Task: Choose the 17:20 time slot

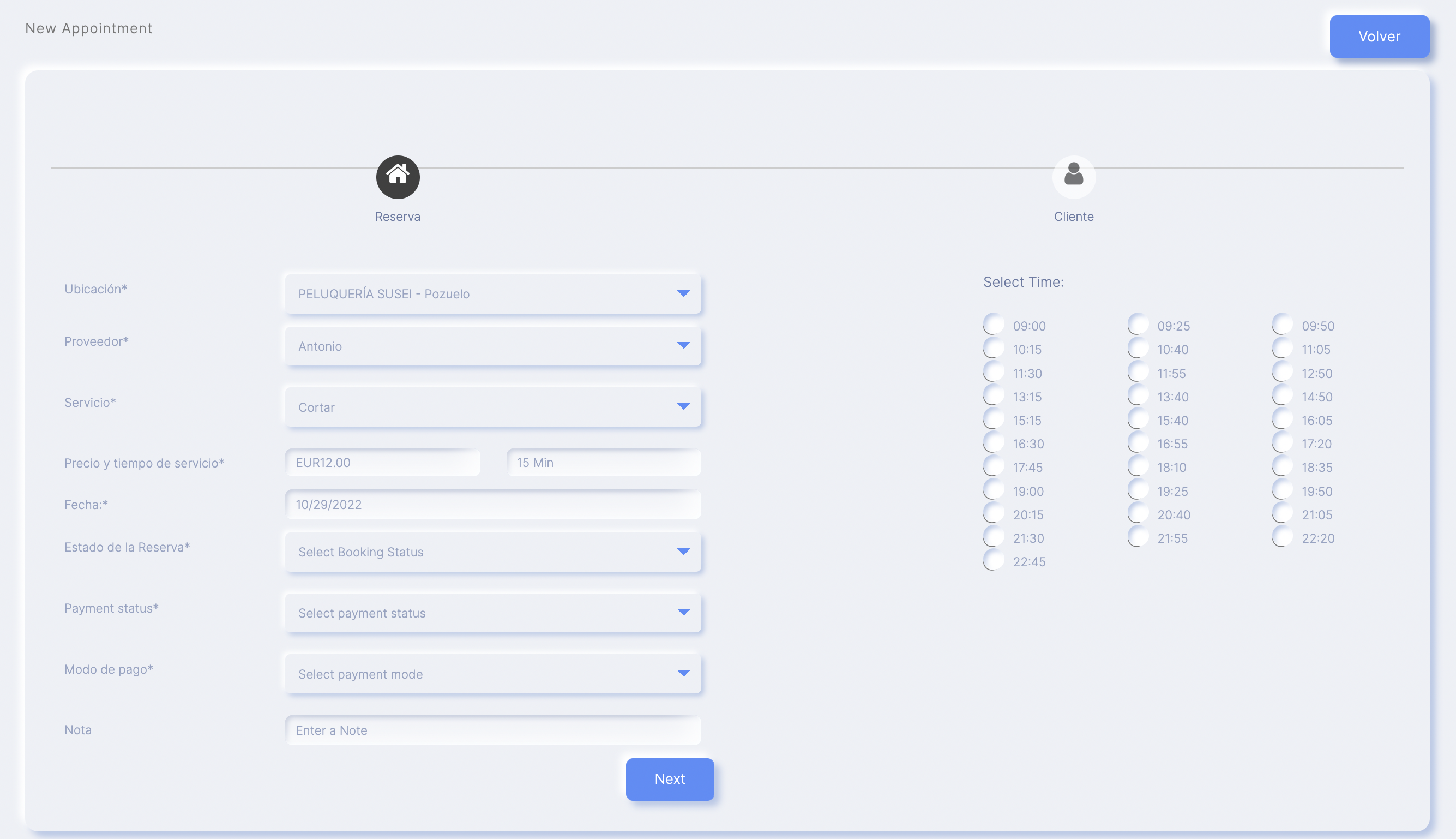Action: point(1283,442)
